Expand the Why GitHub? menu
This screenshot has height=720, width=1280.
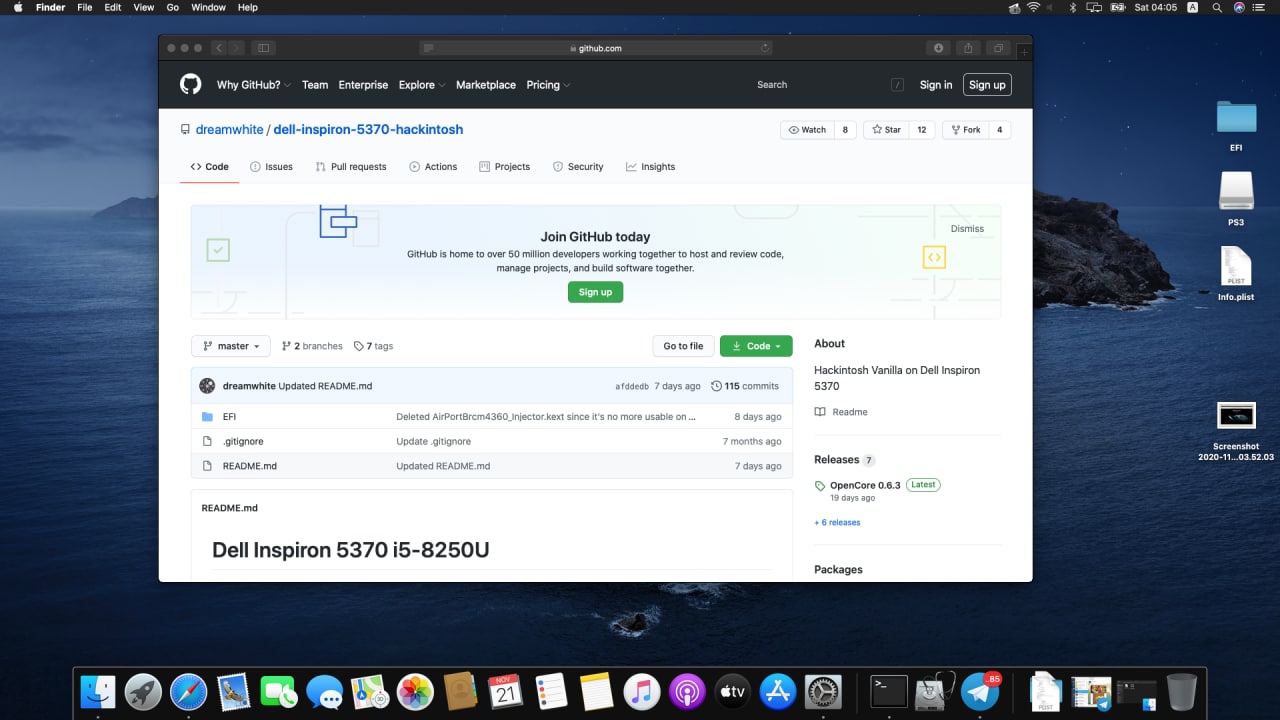pyautogui.click(x=254, y=85)
